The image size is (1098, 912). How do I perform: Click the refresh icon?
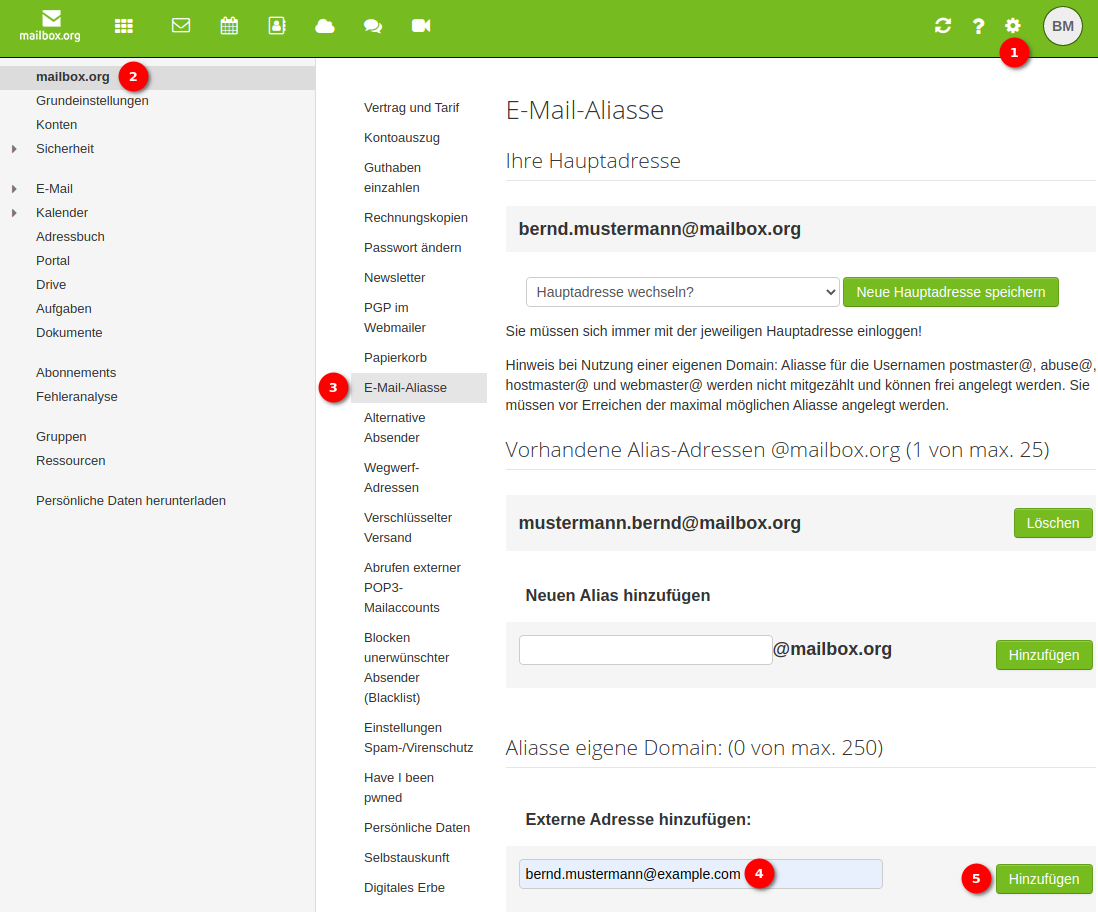click(943, 26)
